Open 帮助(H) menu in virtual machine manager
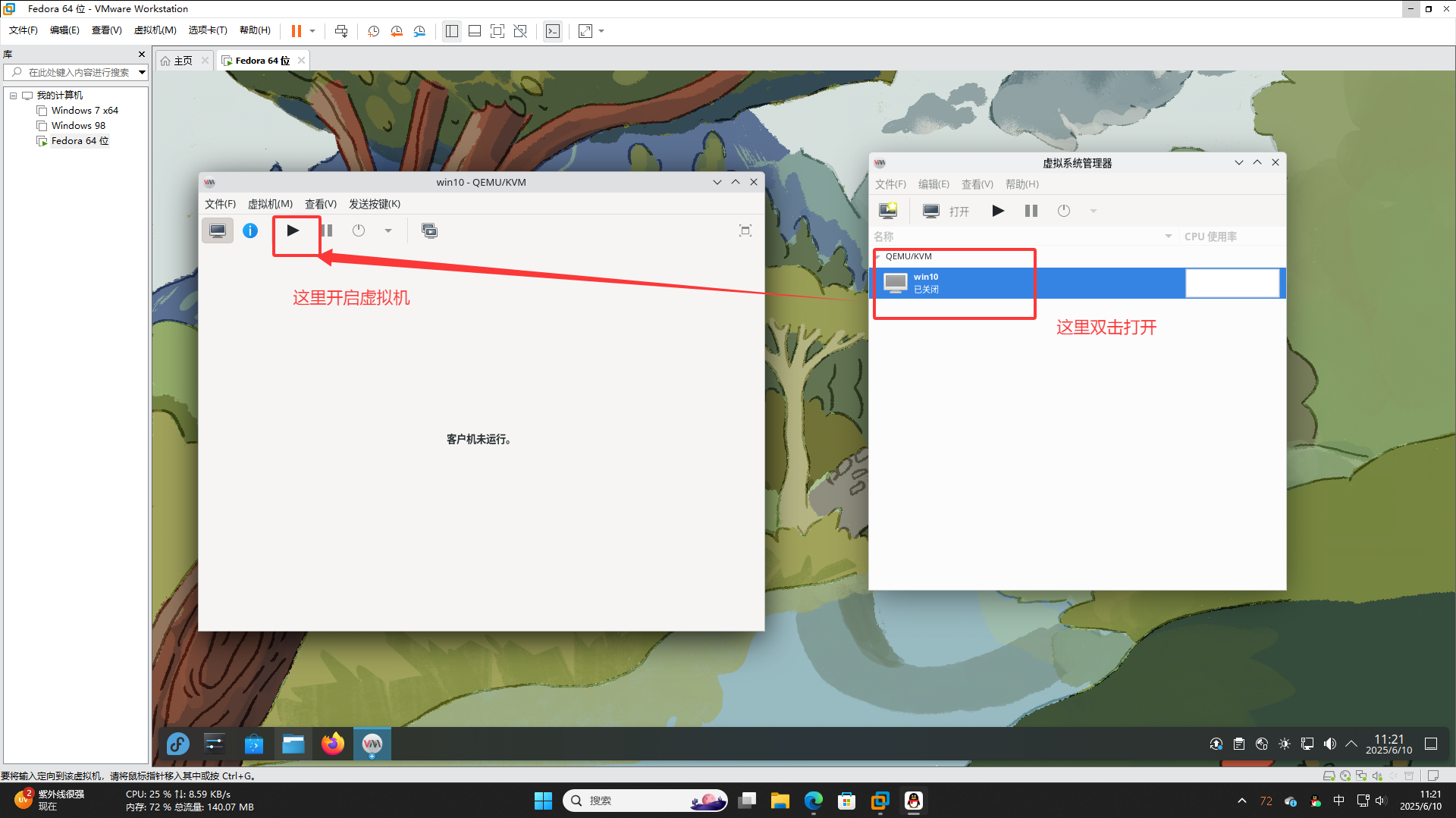Image resolution: width=1456 pixels, height=818 pixels. point(1022,184)
